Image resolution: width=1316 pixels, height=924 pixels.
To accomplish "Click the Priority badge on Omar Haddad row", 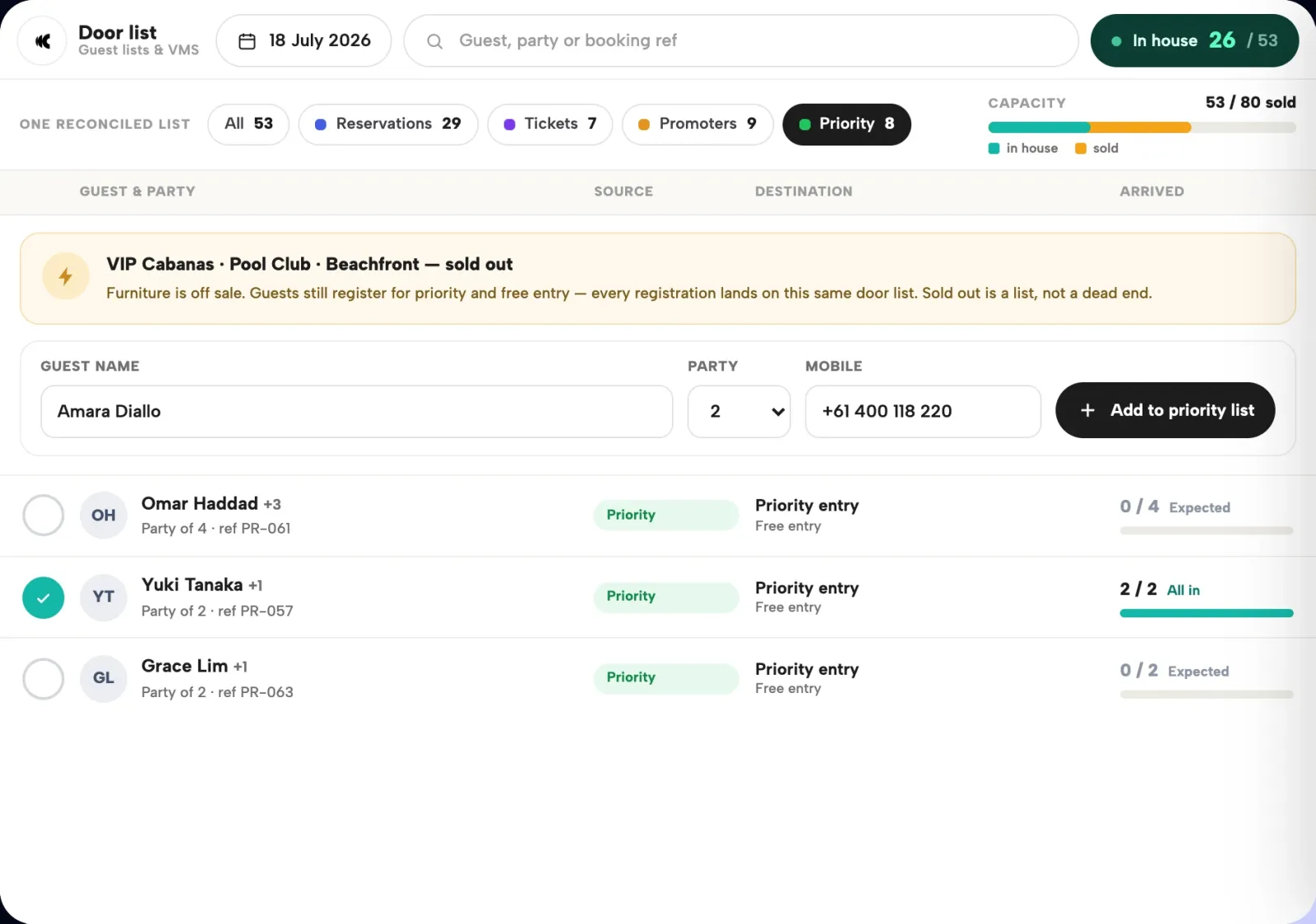I will pyautogui.click(x=666, y=515).
